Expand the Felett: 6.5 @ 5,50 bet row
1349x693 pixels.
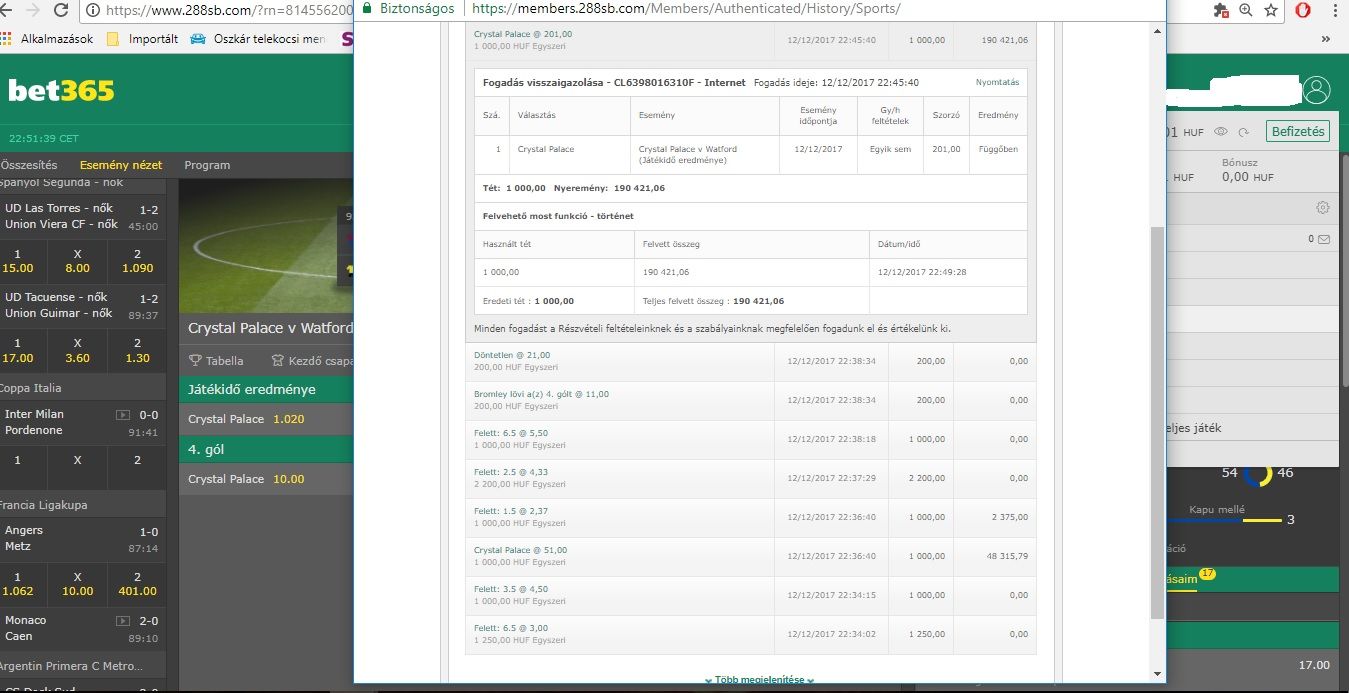pyautogui.click(x=752, y=439)
